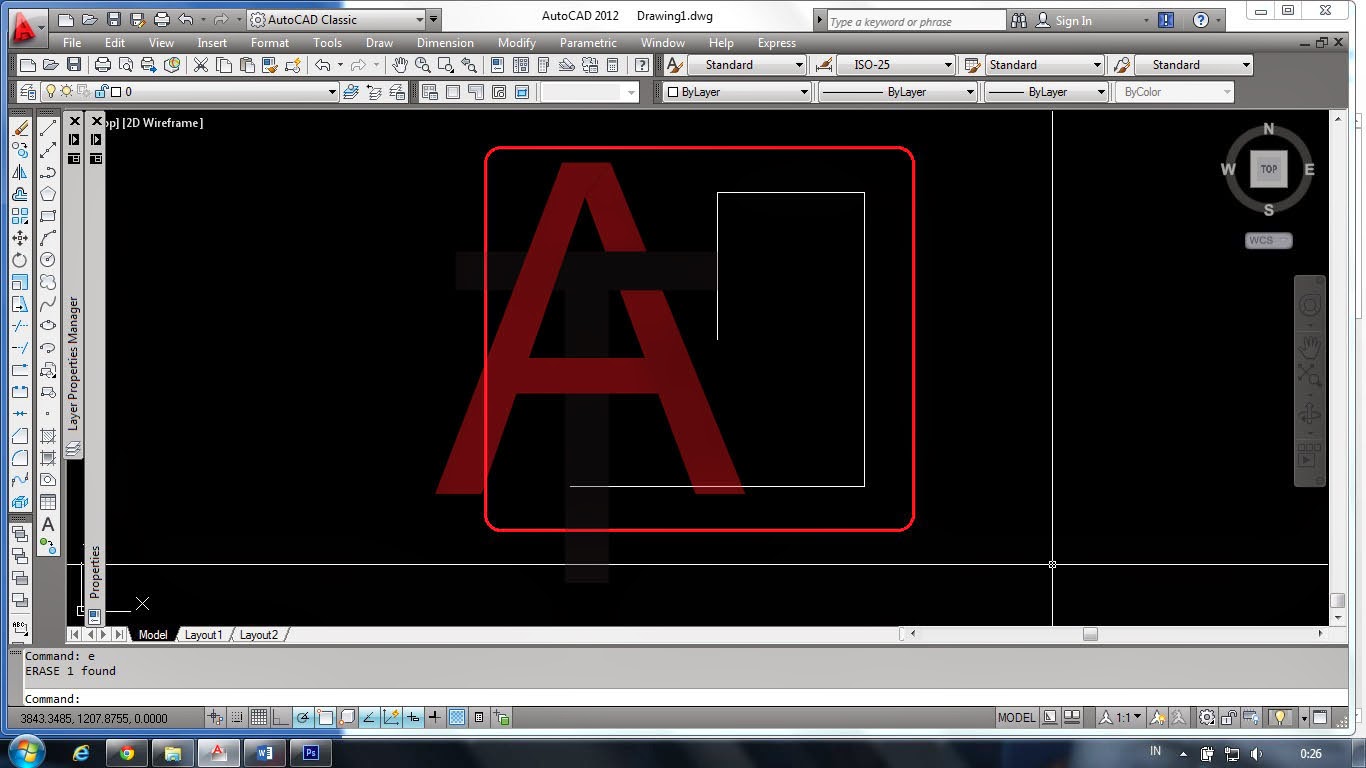
Task: Open the Parametric menu
Action: coord(588,43)
